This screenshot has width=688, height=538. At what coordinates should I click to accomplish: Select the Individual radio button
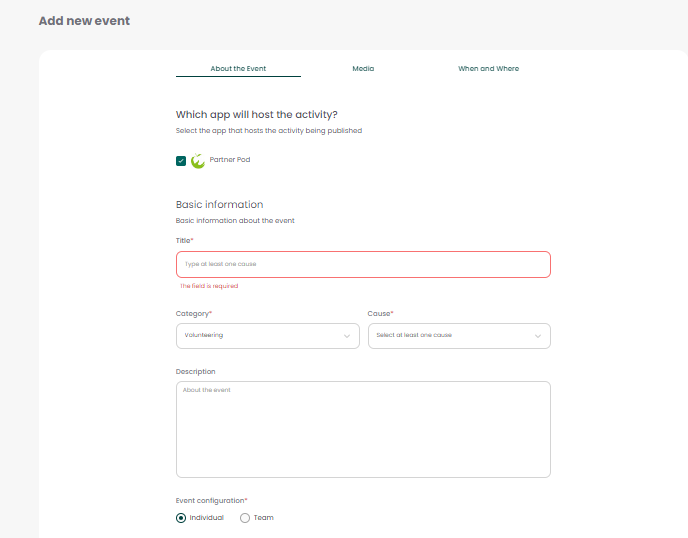point(181,518)
